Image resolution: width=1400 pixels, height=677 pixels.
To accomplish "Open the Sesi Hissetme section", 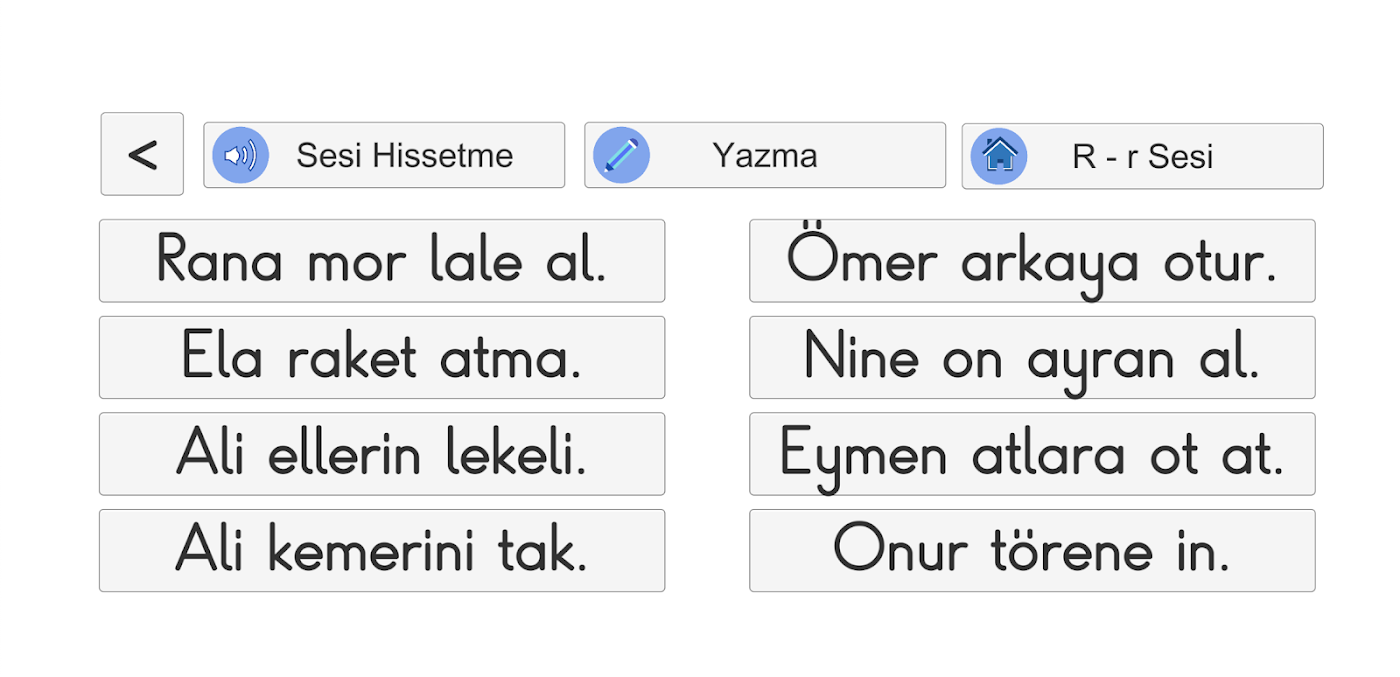I will click(x=404, y=155).
